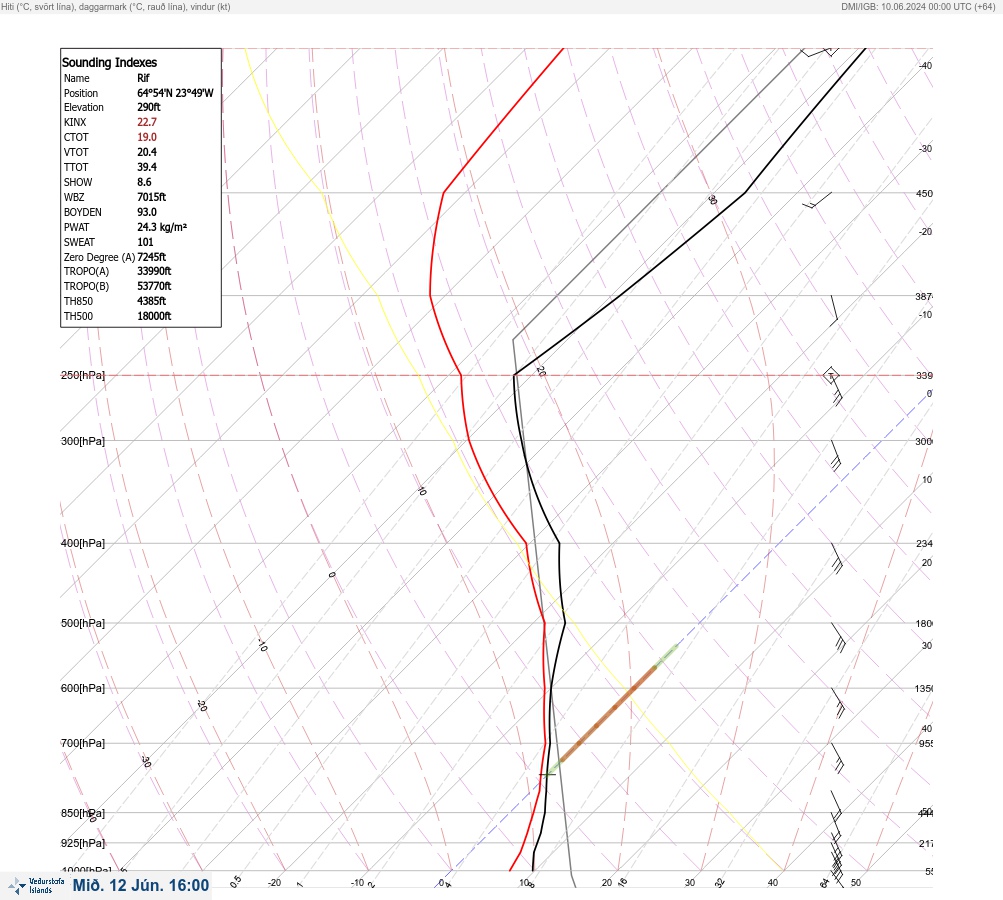Click the Vedurstofa Islands logo
The width and height of the screenshot is (1003, 900).
pos(36,885)
